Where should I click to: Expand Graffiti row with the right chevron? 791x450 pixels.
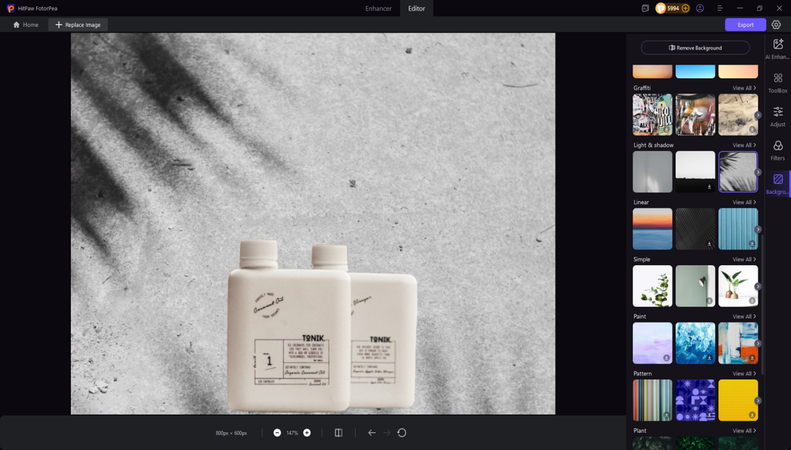coord(758,115)
